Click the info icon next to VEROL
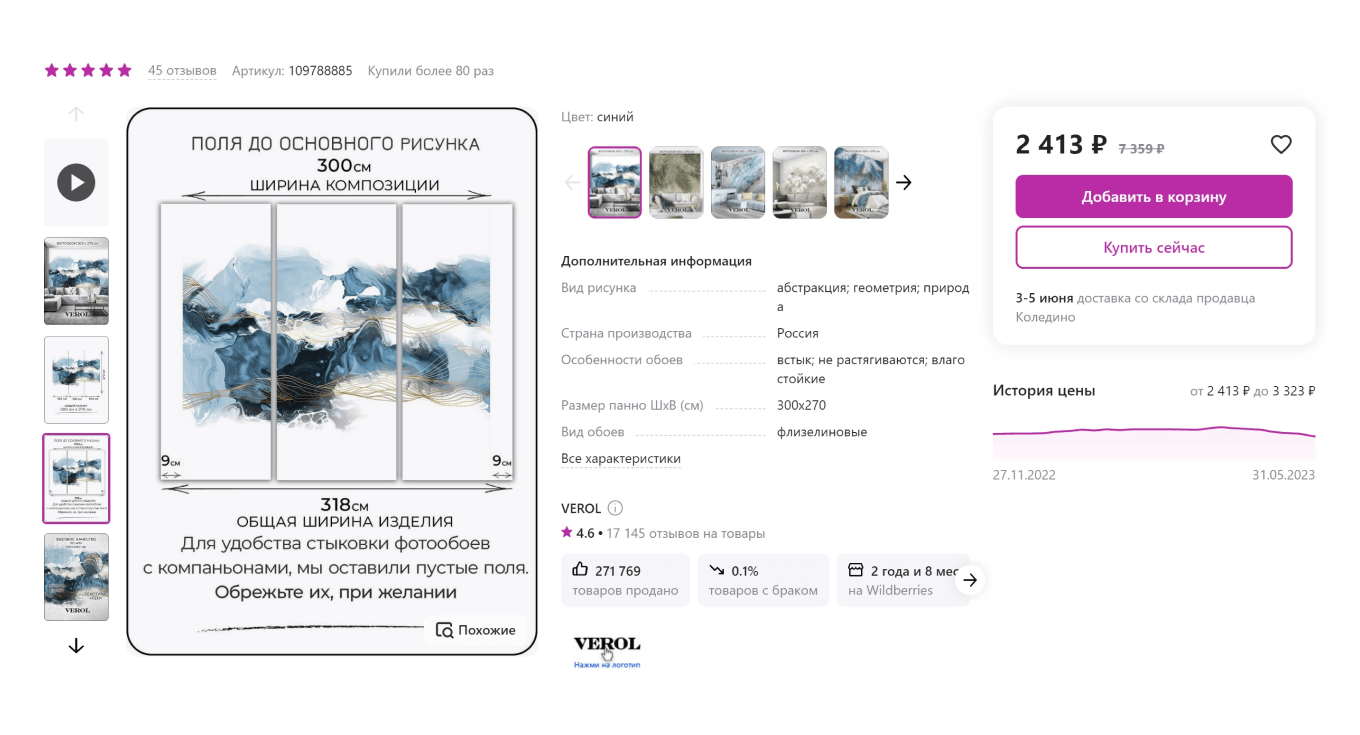 (x=616, y=508)
